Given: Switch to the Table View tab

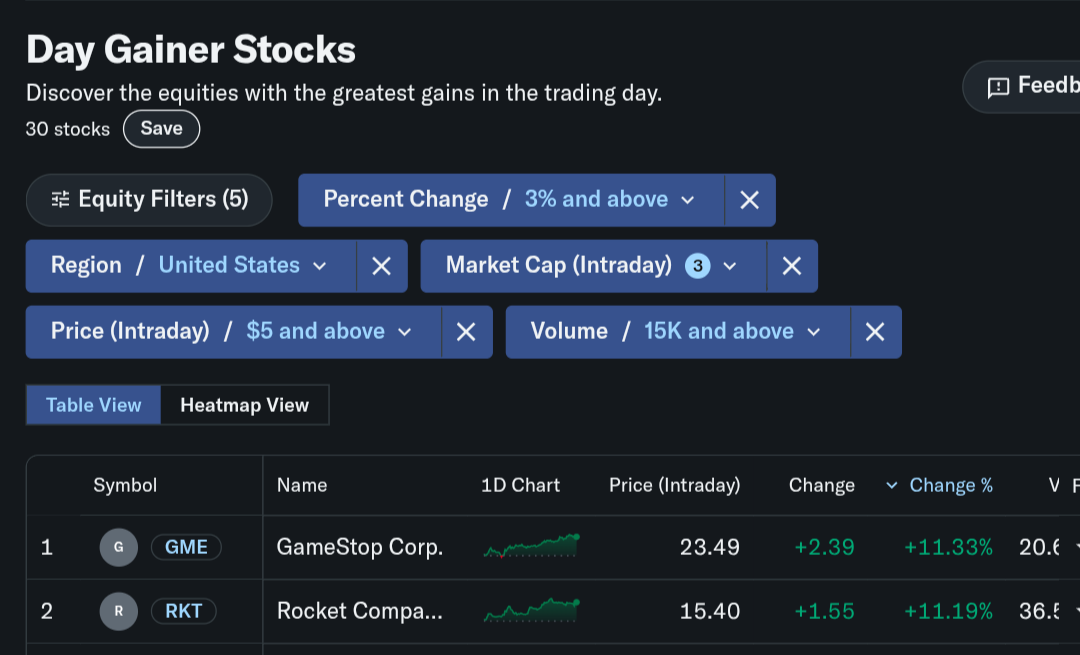Looking at the screenshot, I should tap(94, 405).
